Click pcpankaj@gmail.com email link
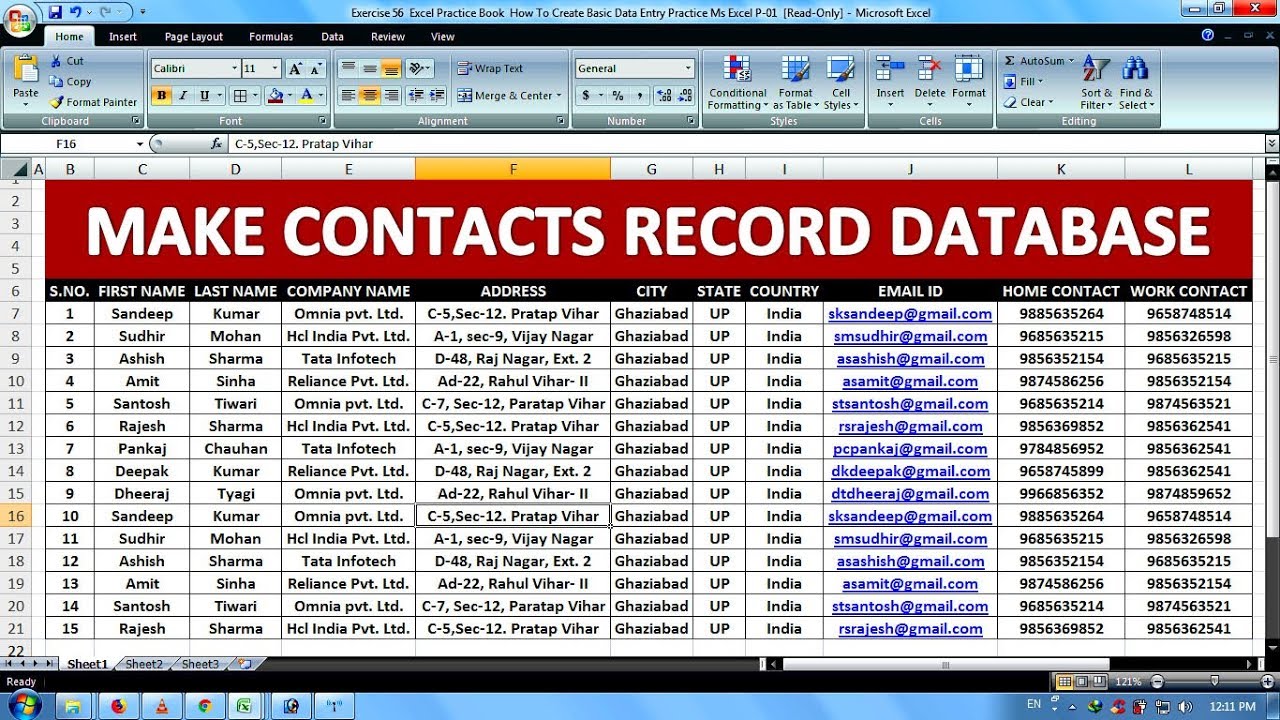This screenshot has height=720, width=1280. pyautogui.click(x=910, y=449)
